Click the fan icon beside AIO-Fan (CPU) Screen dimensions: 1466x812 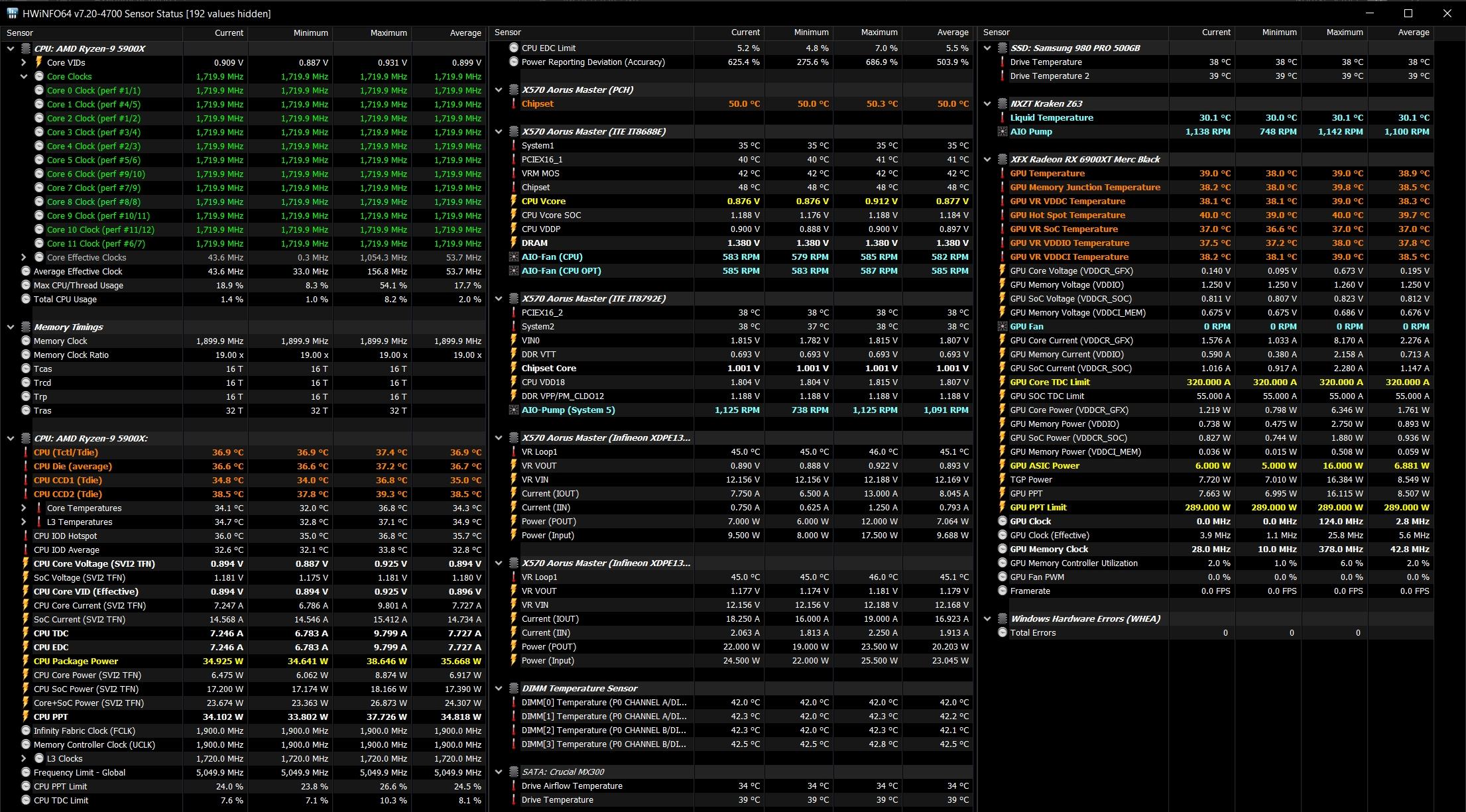pyautogui.click(x=514, y=257)
